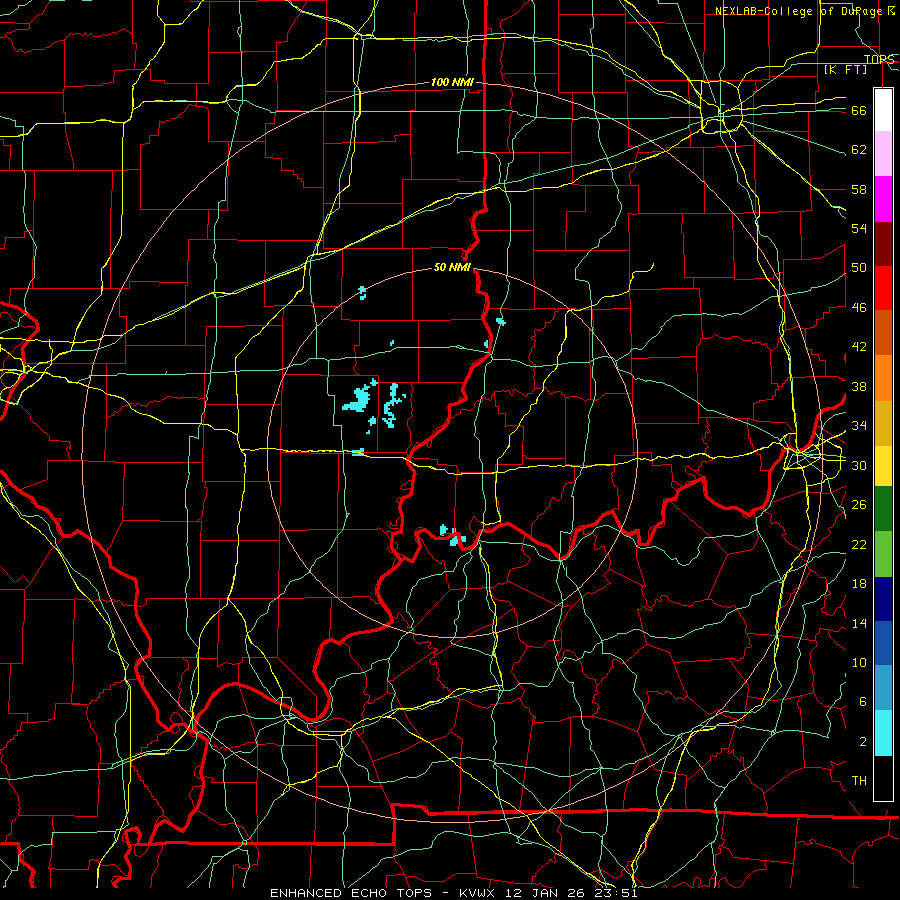
Task: Click the TOPS legend heading
Action: click(x=879, y=59)
